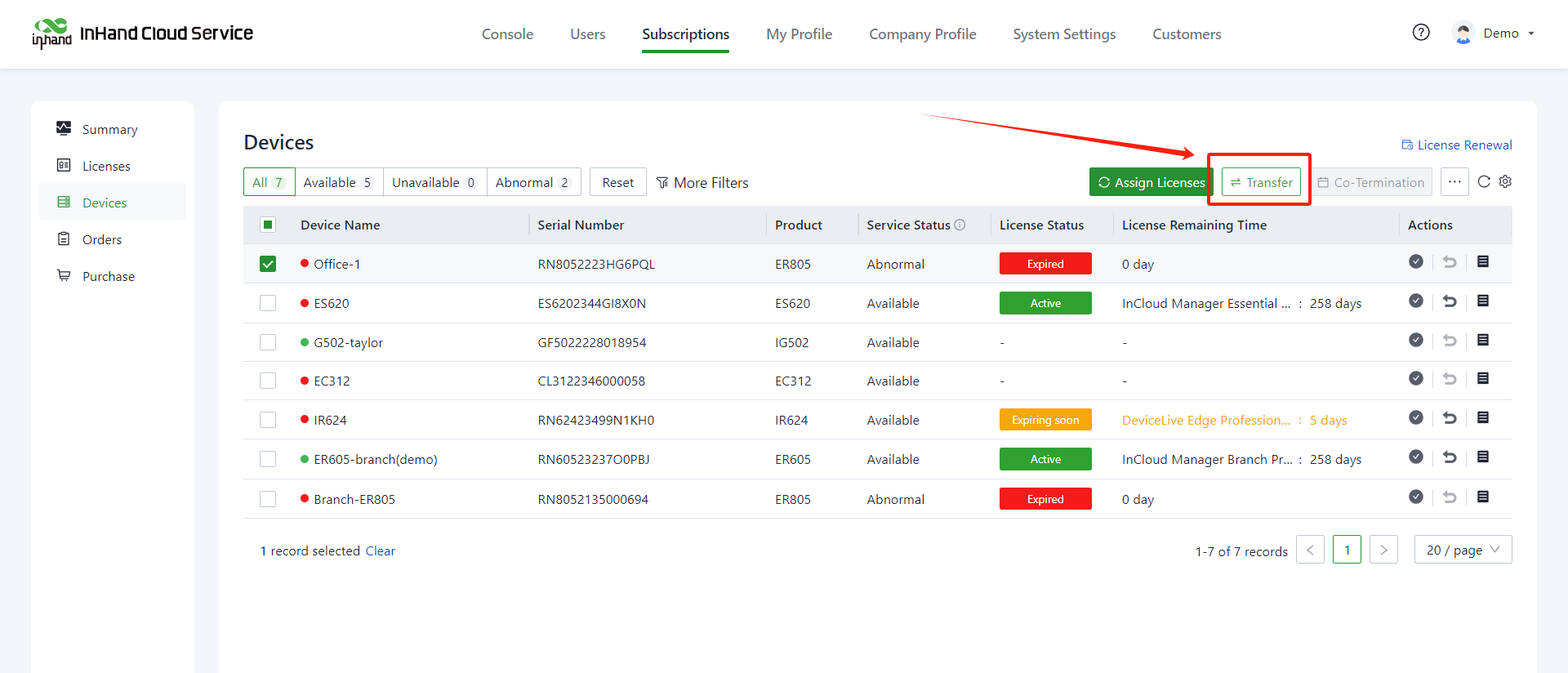Expand the Demo user account menu
This screenshot has width=1568, height=673.
click(1499, 33)
